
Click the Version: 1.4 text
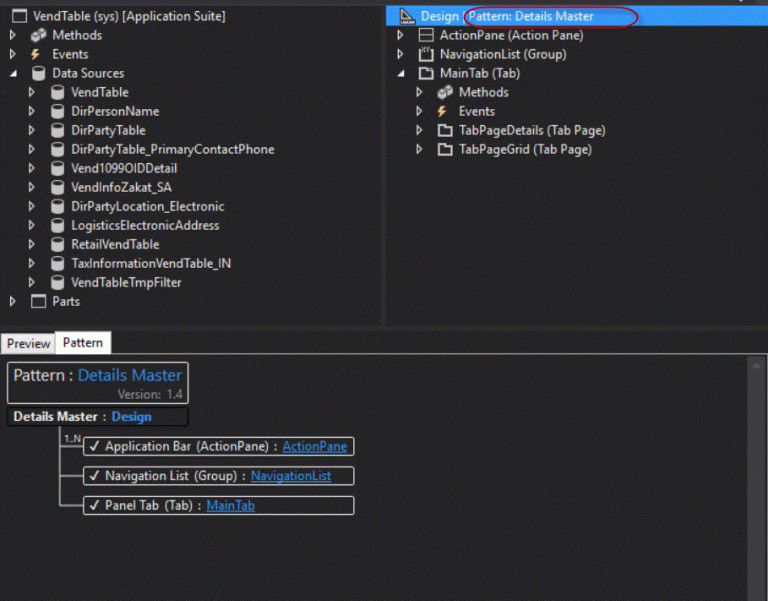tap(150, 394)
